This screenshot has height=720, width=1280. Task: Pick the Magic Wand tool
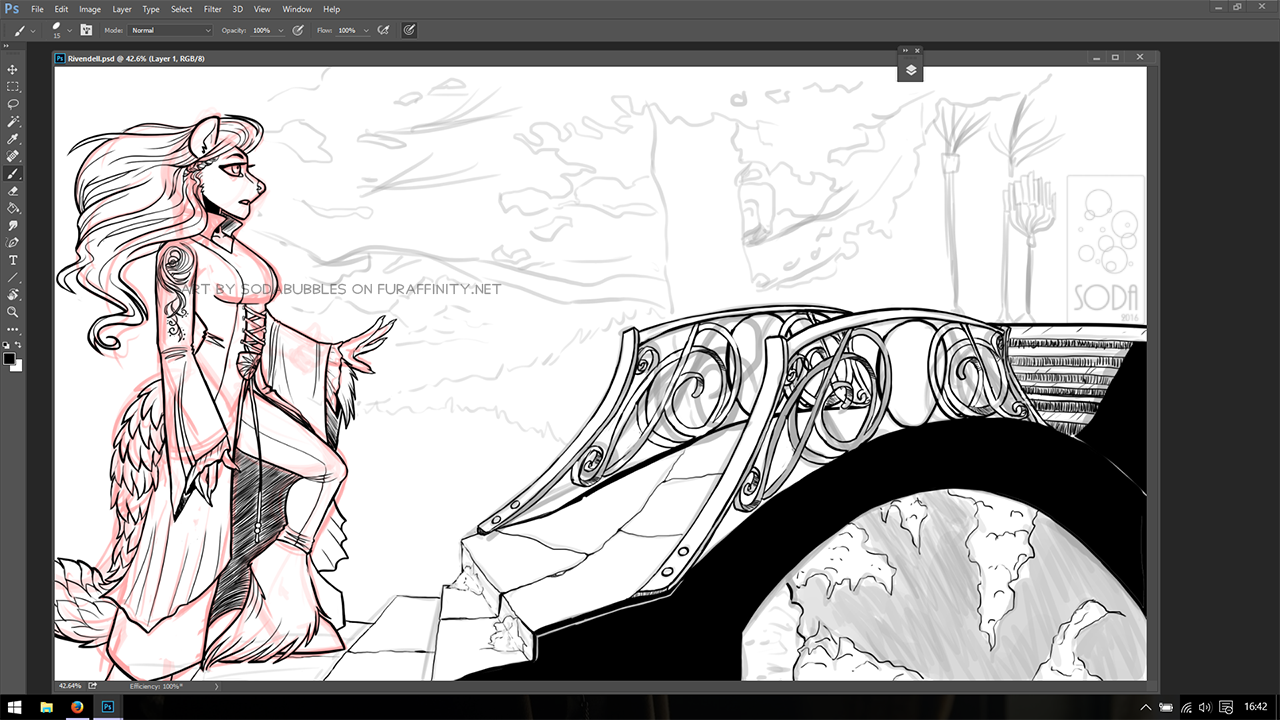point(13,121)
